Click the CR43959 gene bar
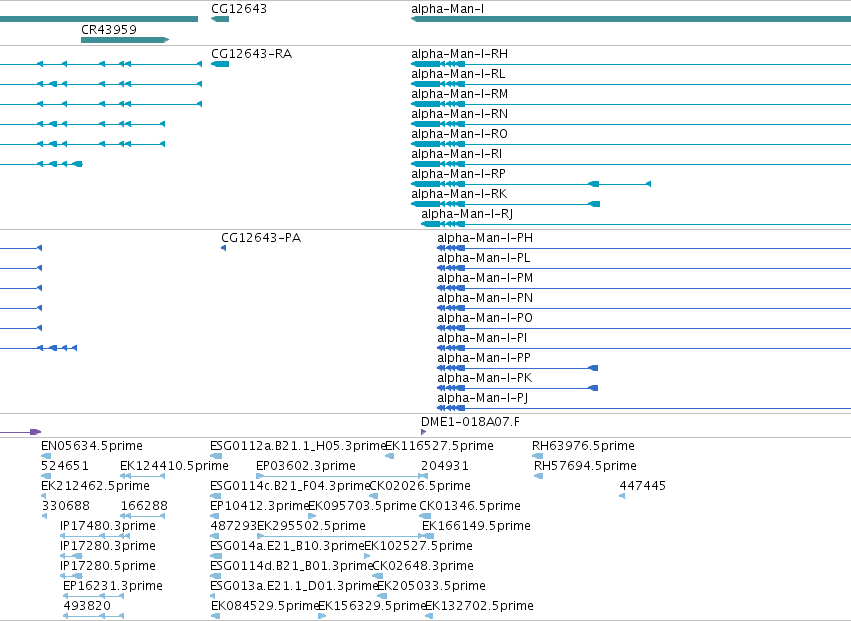851x621 pixels. click(x=125, y=40)
